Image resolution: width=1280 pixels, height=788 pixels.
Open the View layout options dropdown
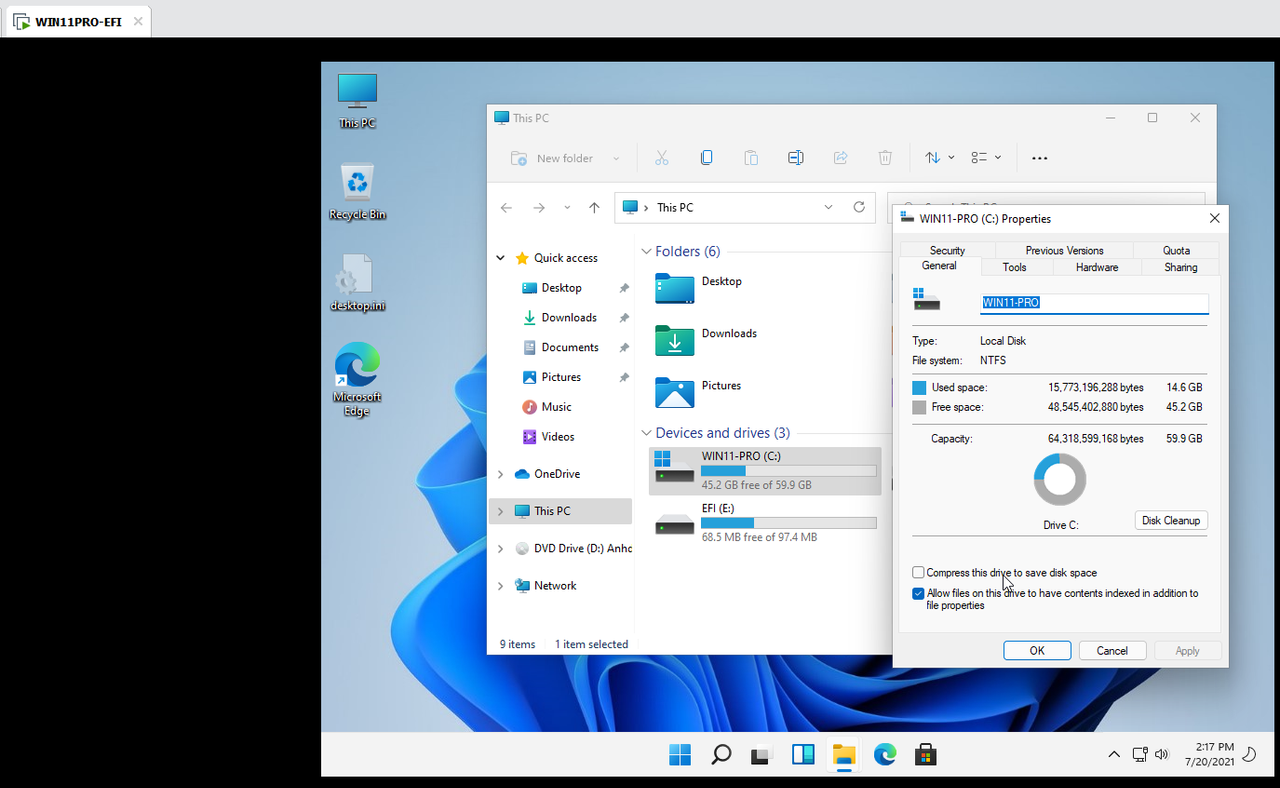(986, 158)
